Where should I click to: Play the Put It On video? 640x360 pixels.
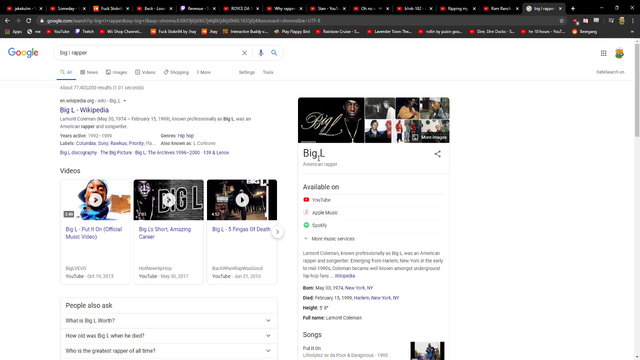[x=96, y=200]
